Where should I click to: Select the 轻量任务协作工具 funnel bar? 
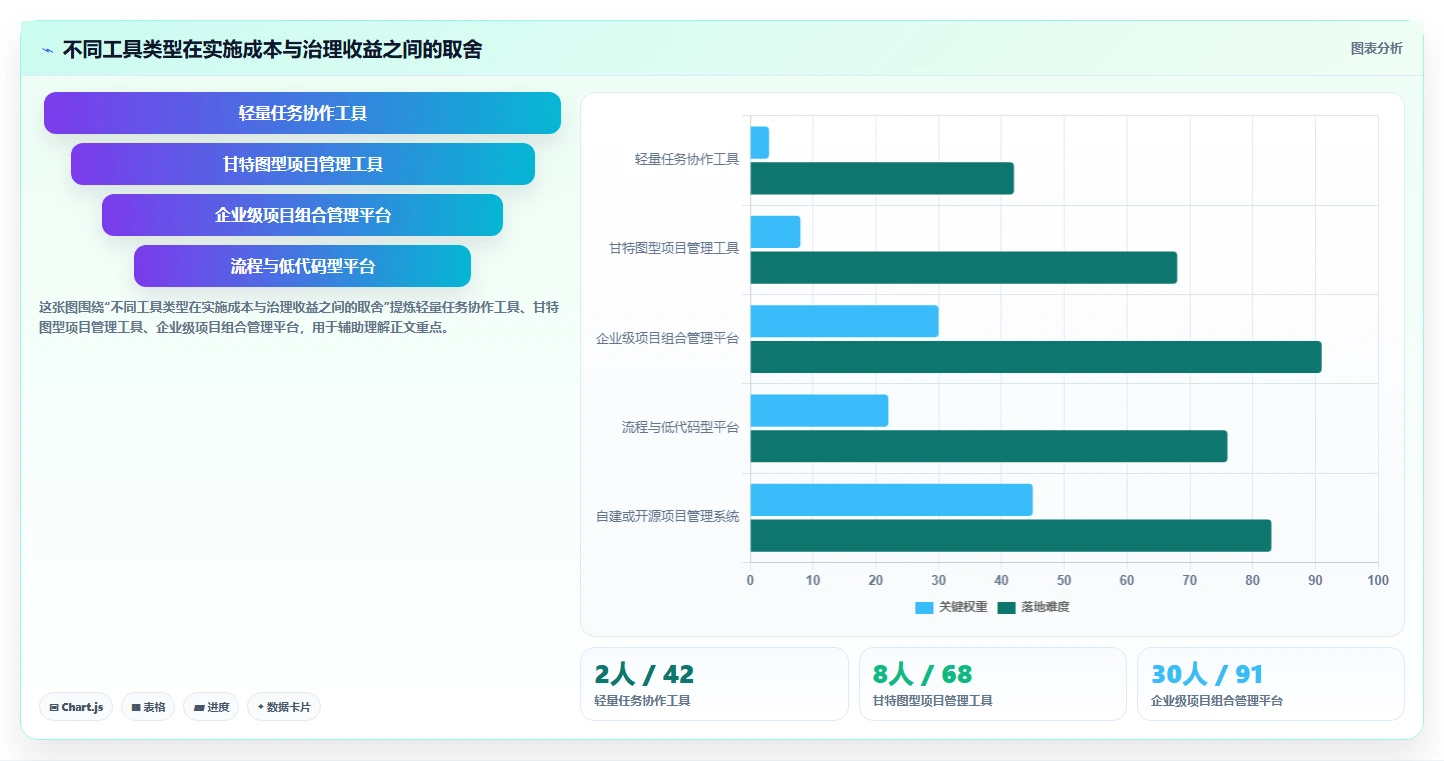point(302,113)
